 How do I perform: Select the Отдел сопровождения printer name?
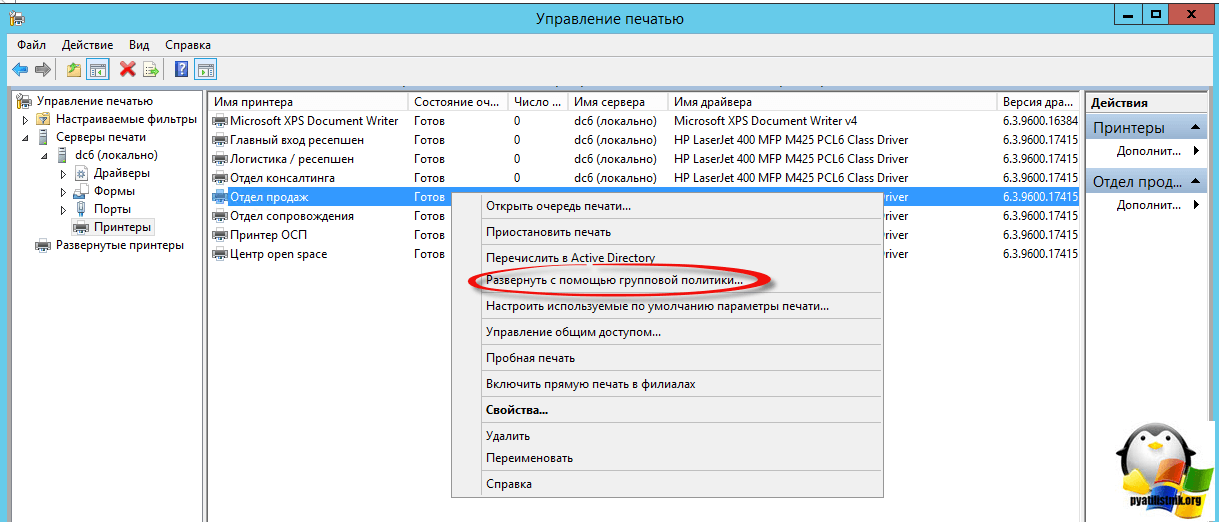coord(292,216)
